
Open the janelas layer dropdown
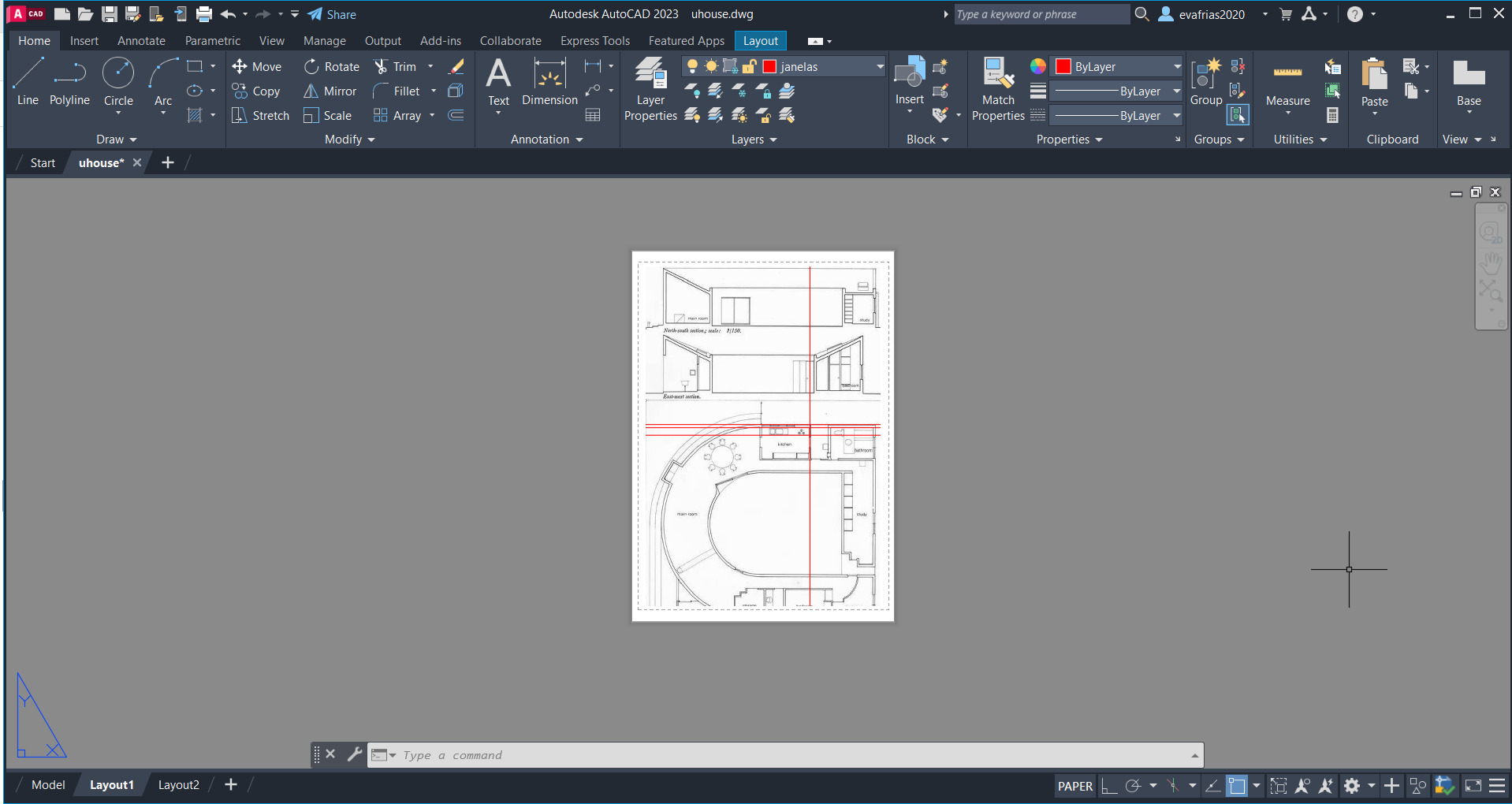880,67
